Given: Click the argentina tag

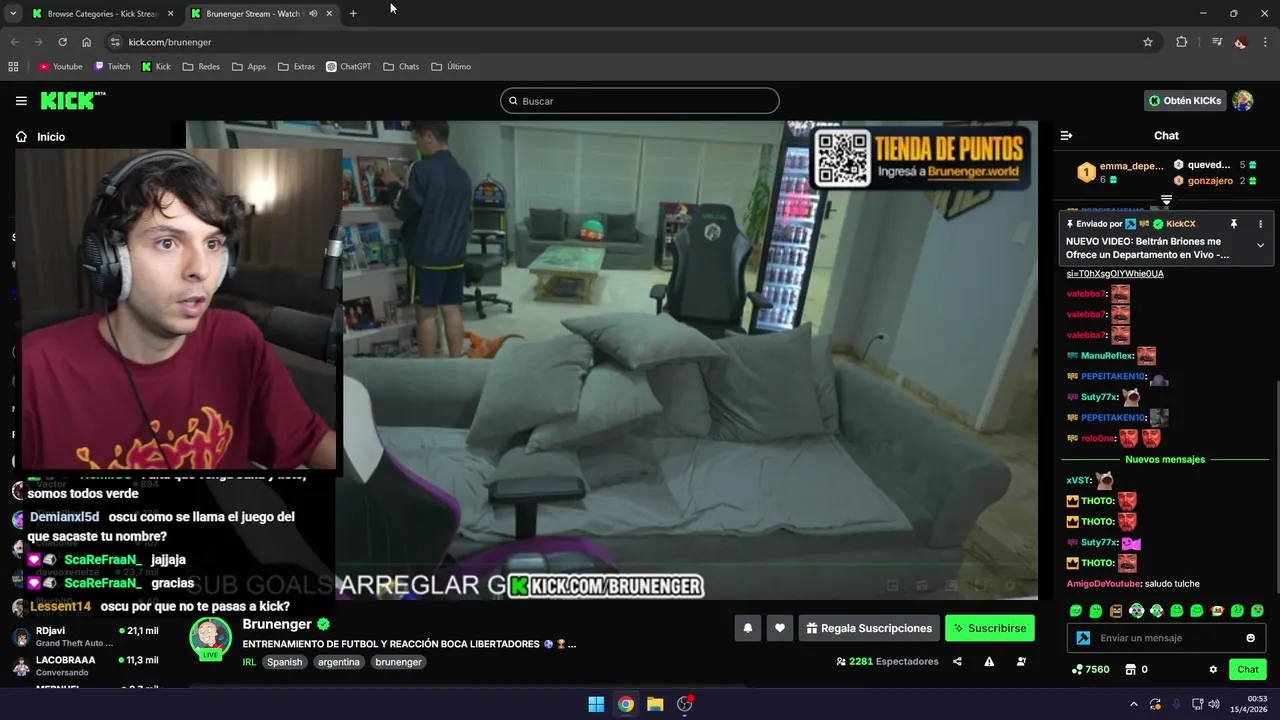Looking at the screenshot, I should coord(339,662).
